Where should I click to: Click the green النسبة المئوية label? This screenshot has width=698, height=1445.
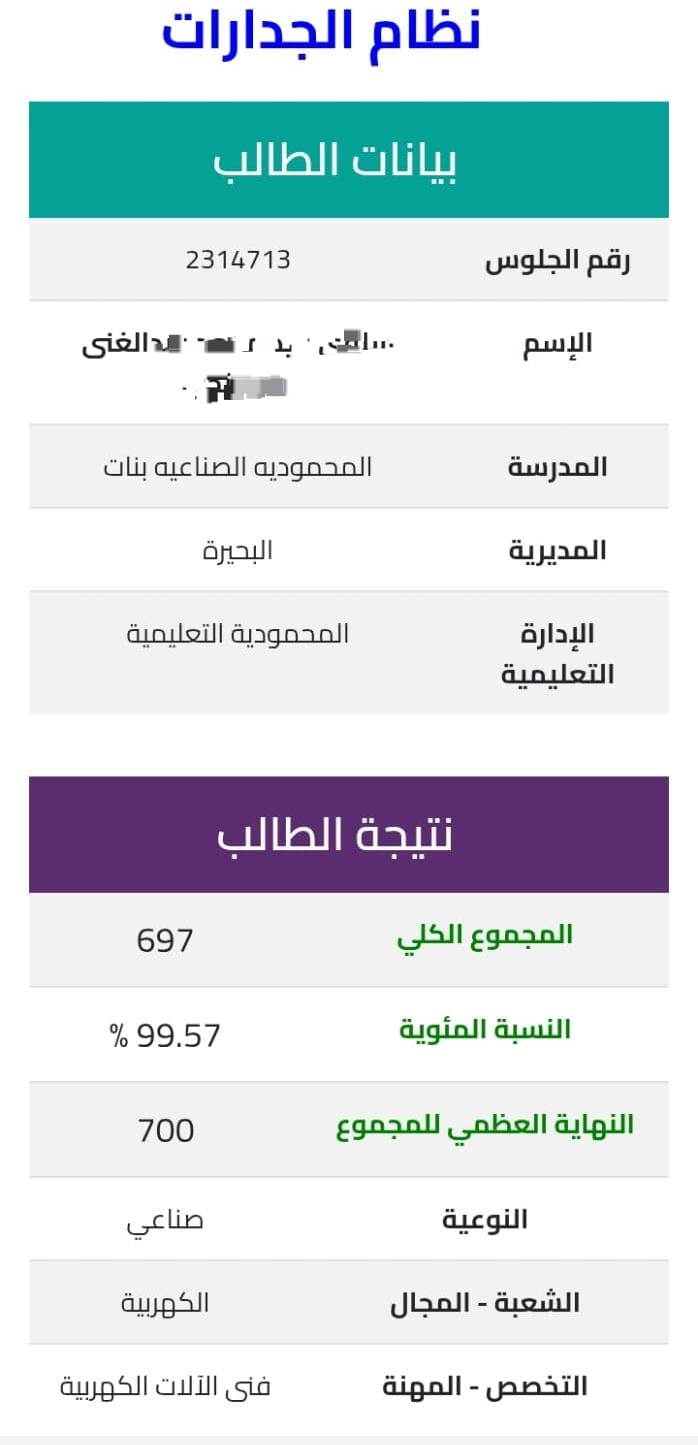[485, 1030]
